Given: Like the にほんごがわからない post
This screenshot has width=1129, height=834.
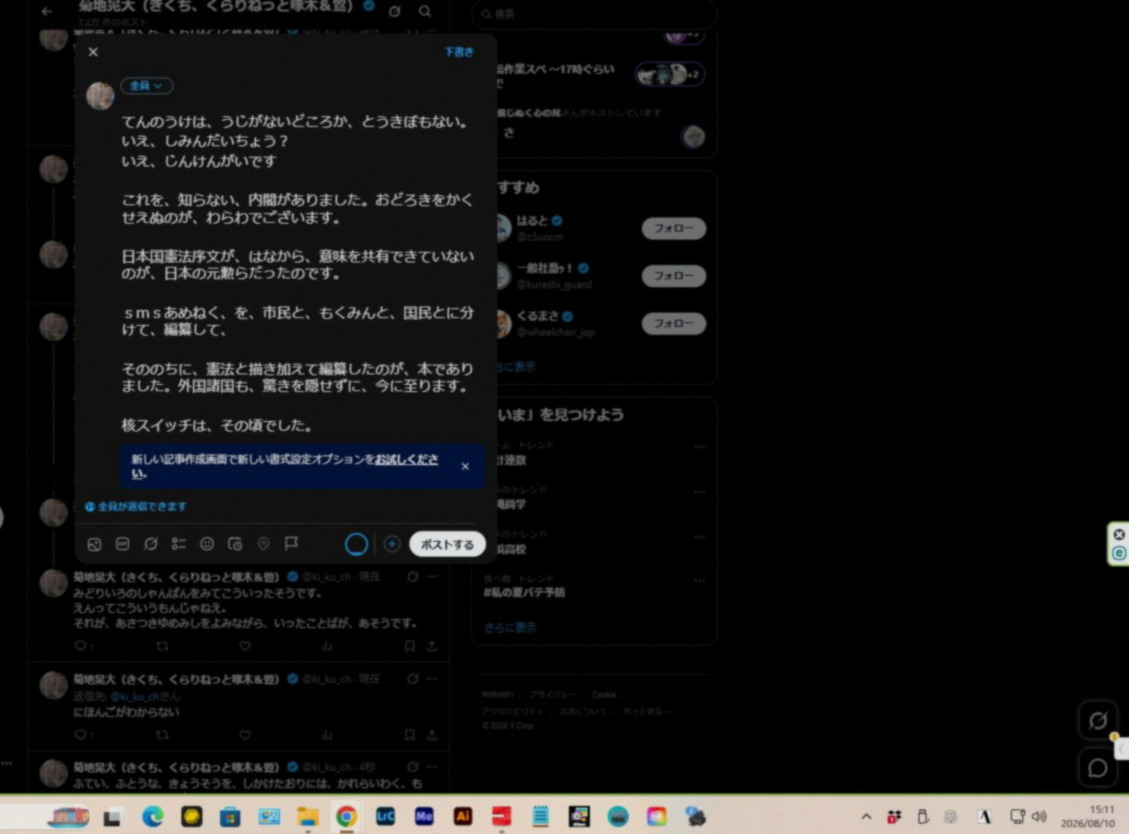Looking at the screenshot, I should click(246, 735).
